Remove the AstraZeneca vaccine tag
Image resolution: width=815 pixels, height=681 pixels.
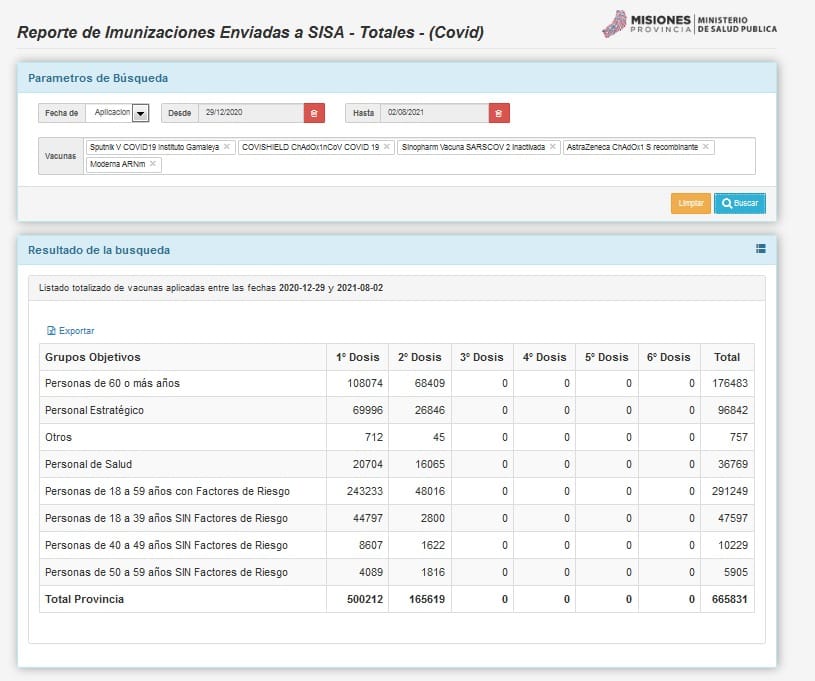(706, 147)
